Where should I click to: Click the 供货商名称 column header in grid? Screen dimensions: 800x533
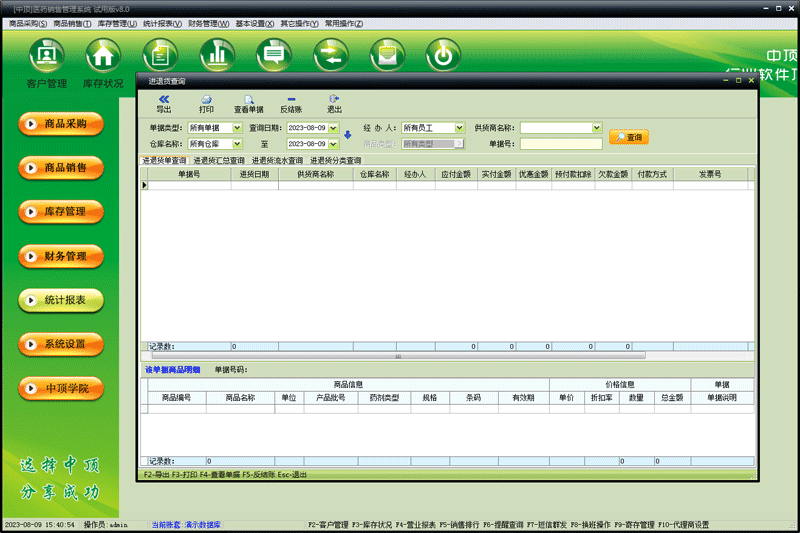pos(315,174)
